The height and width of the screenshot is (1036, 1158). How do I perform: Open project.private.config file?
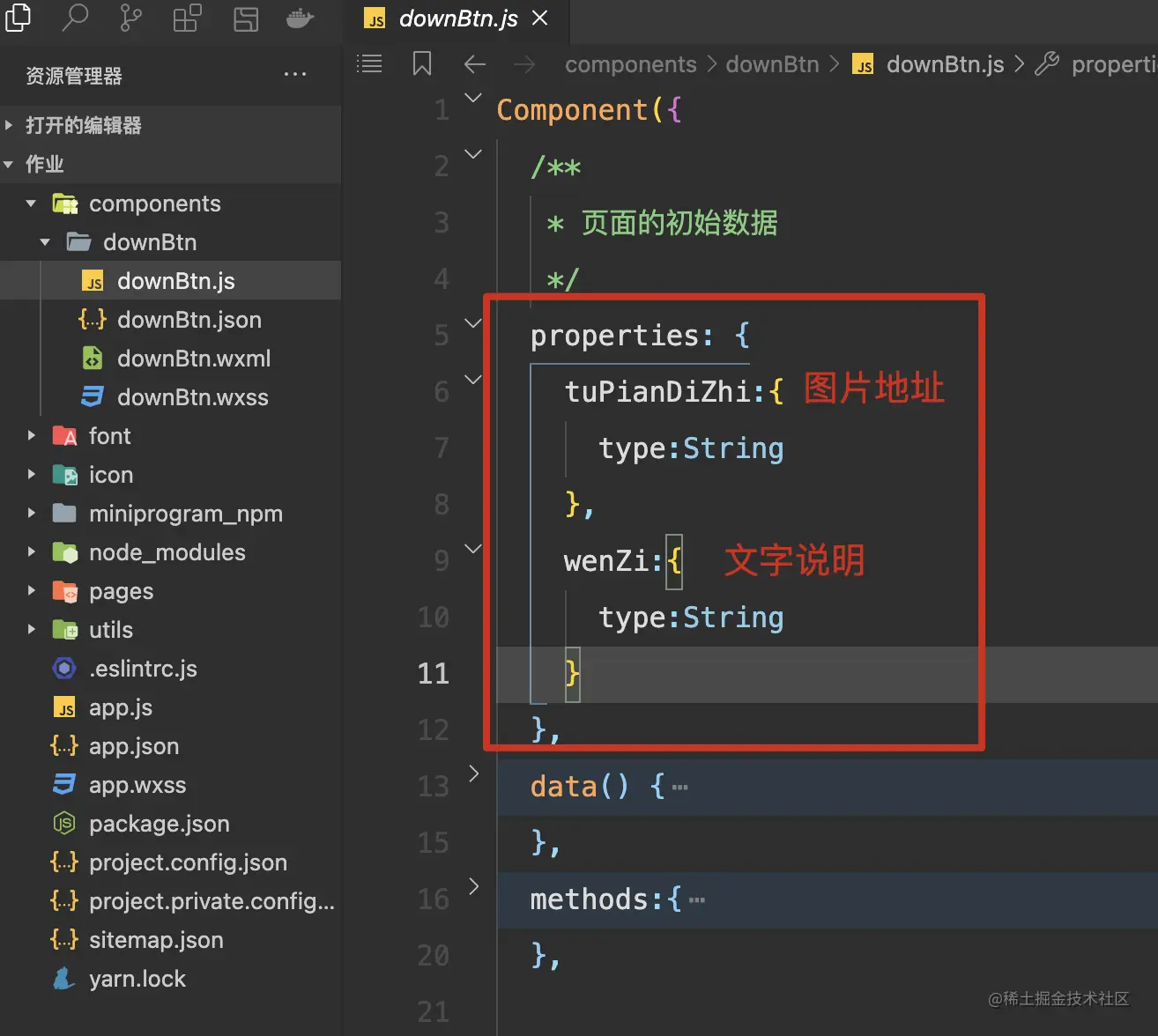[x=170, y=901]
